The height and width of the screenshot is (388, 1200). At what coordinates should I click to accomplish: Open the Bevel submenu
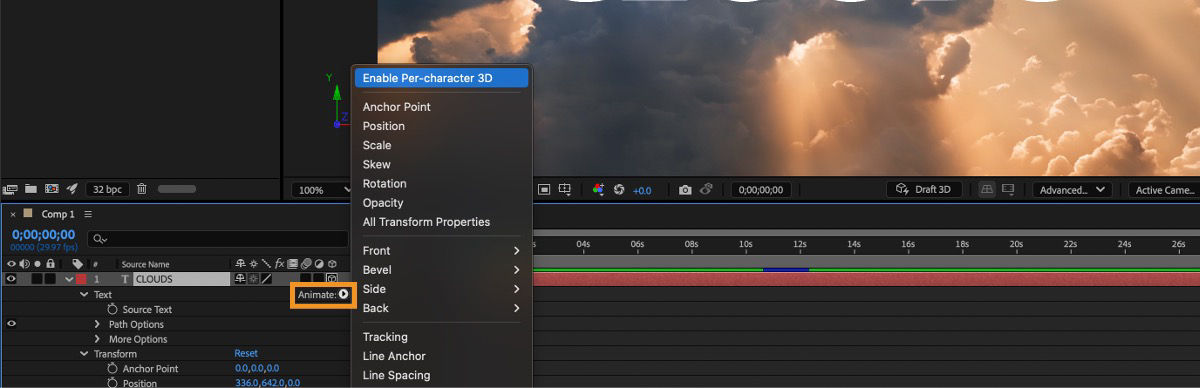tap(442, 270)
